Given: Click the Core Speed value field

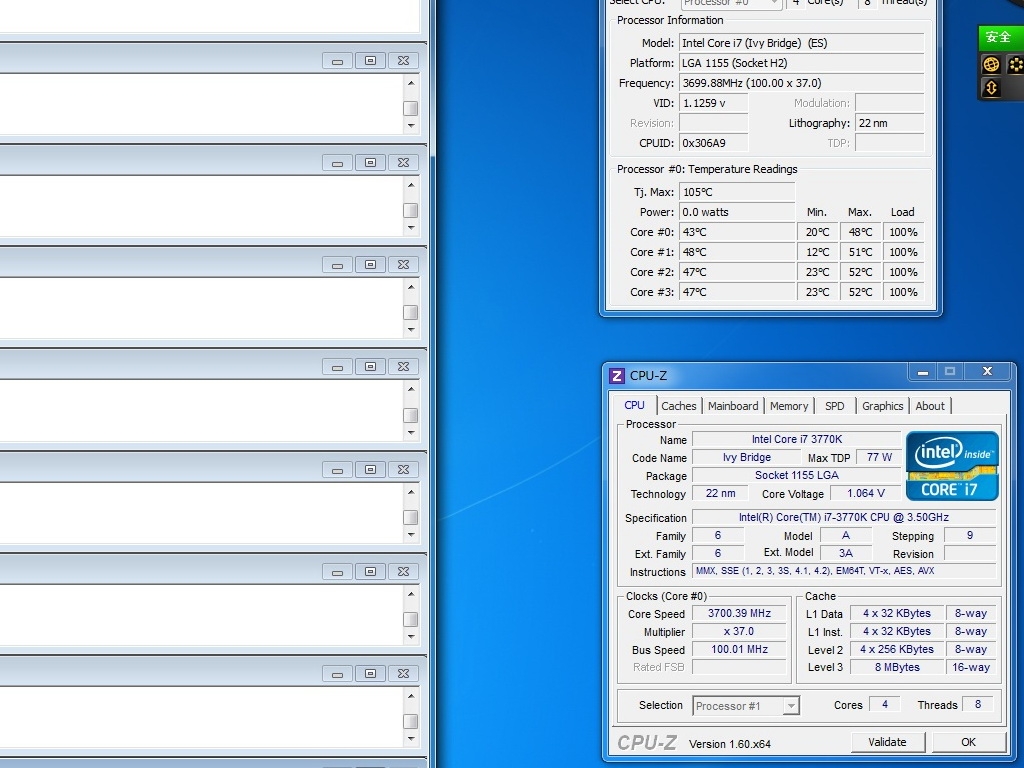Looking at the screenshot, I should (739, 614).
